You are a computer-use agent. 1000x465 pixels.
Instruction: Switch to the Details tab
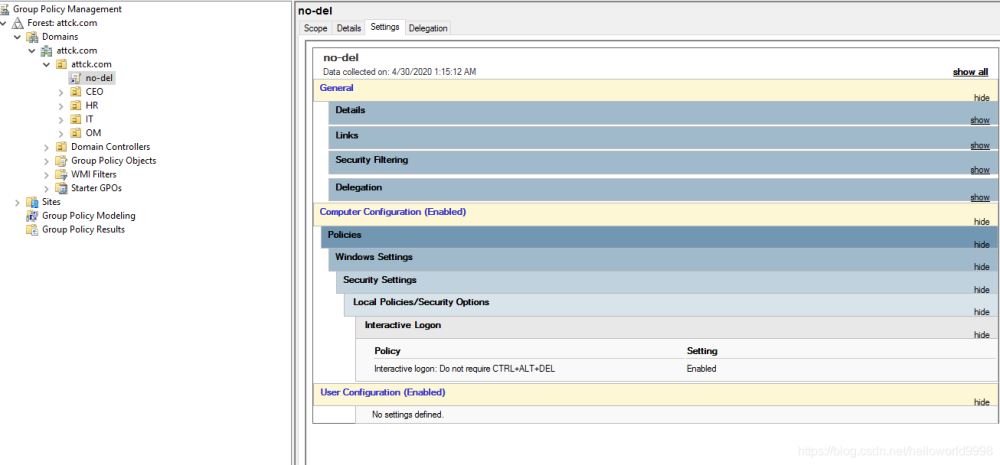coord(348,28)
